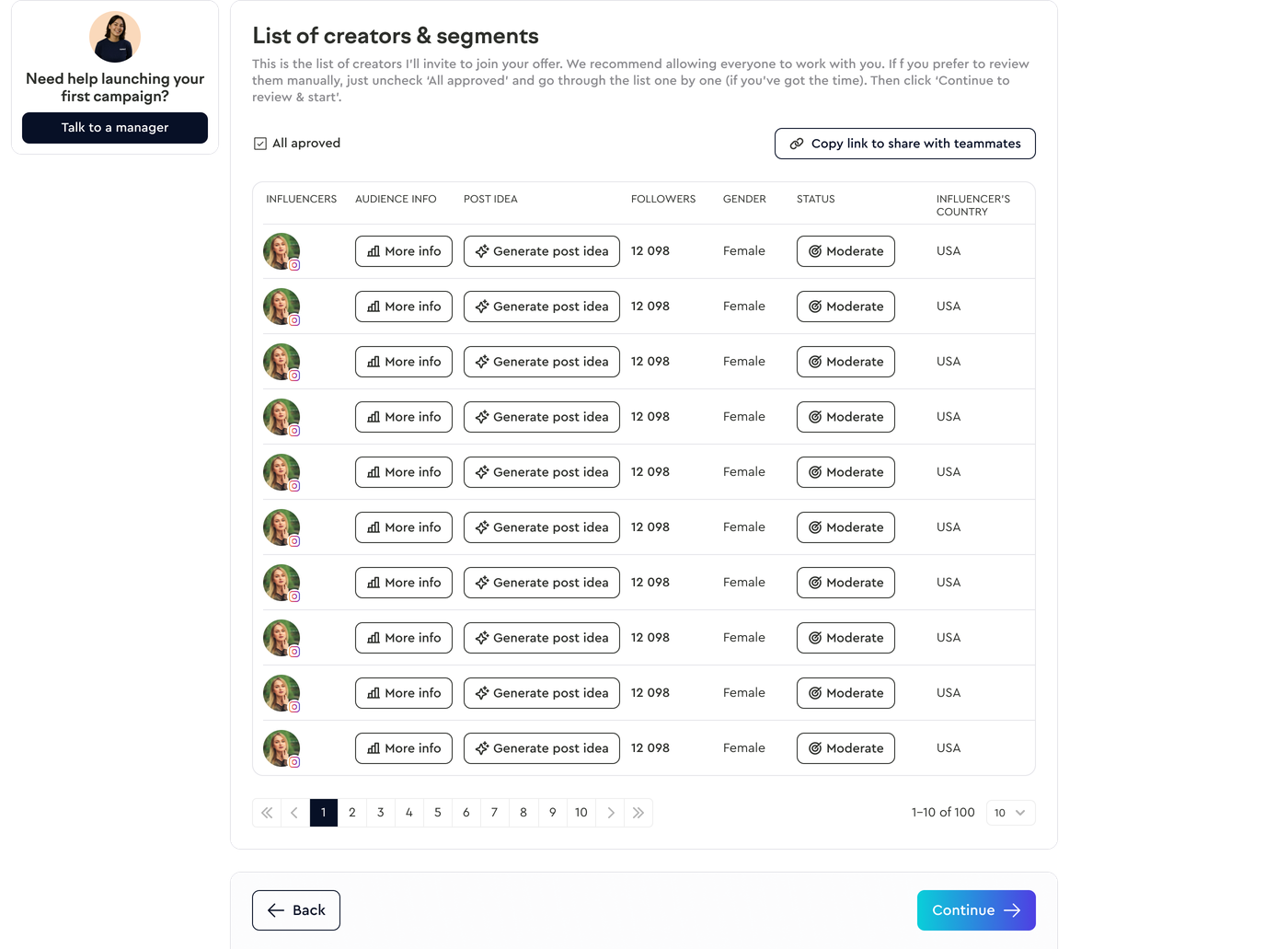Click the Talk to a manager button
1288x949 pixels.
(114, 127)
